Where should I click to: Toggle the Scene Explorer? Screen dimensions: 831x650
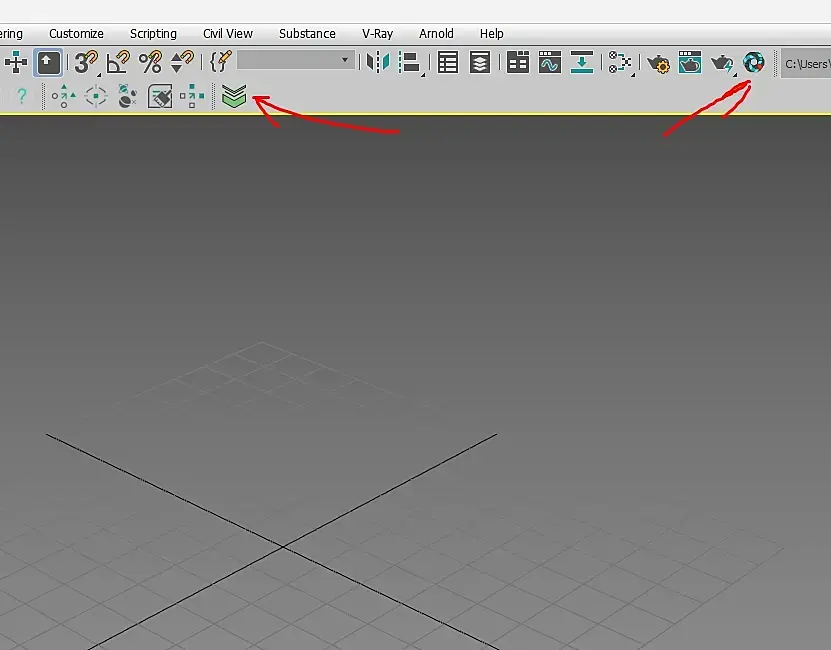click(448, 63)
